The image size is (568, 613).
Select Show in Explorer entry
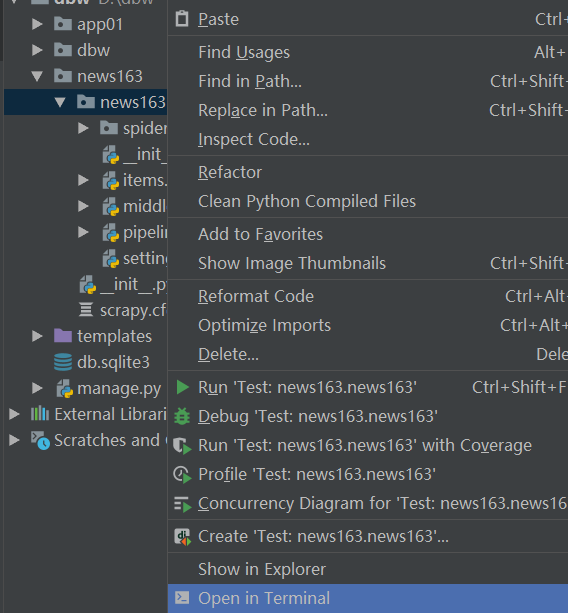pos(367,569)
